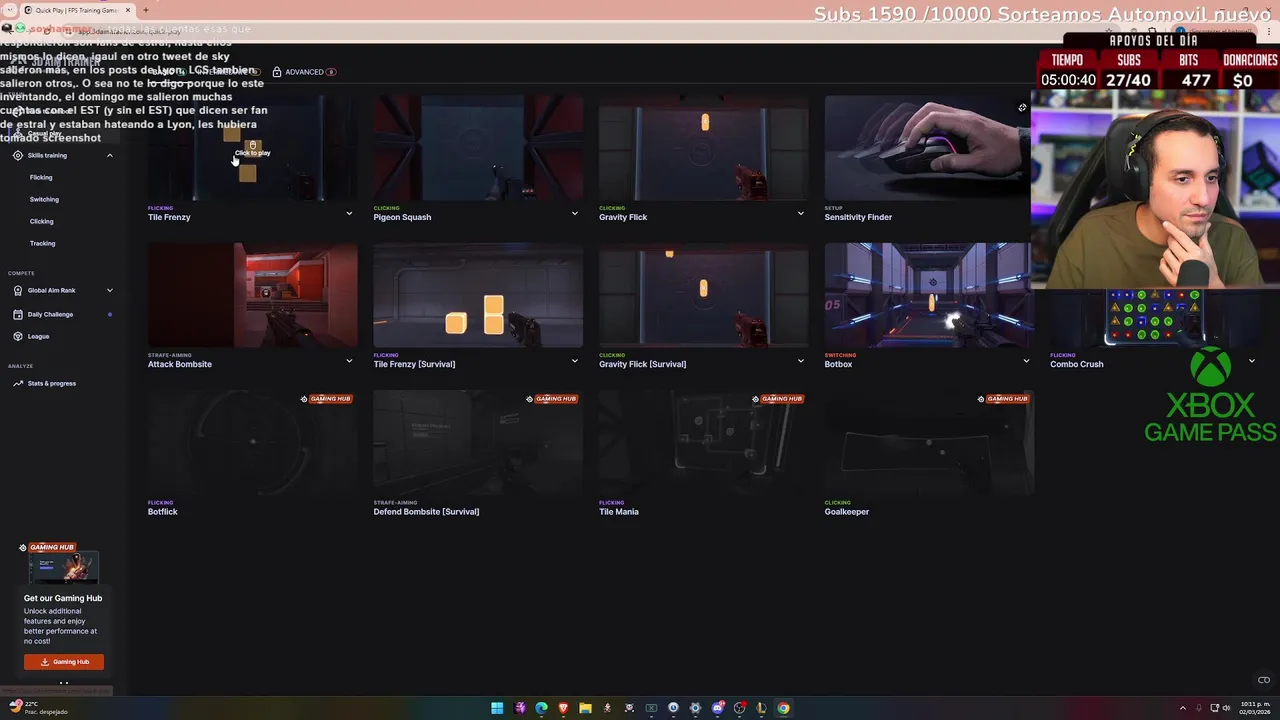Expand Attack Bombsite card details chevron

click(349, 360)
